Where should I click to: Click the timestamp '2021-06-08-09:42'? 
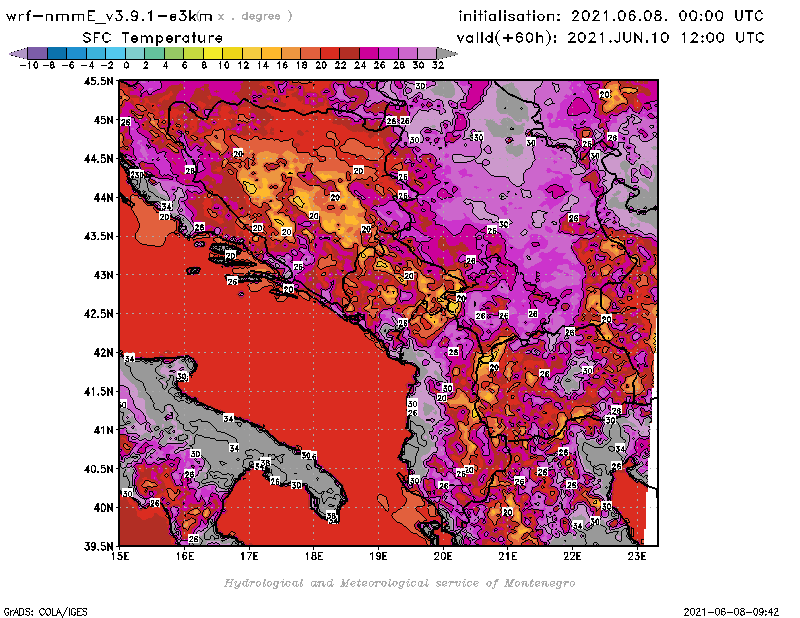coord(731,612)
